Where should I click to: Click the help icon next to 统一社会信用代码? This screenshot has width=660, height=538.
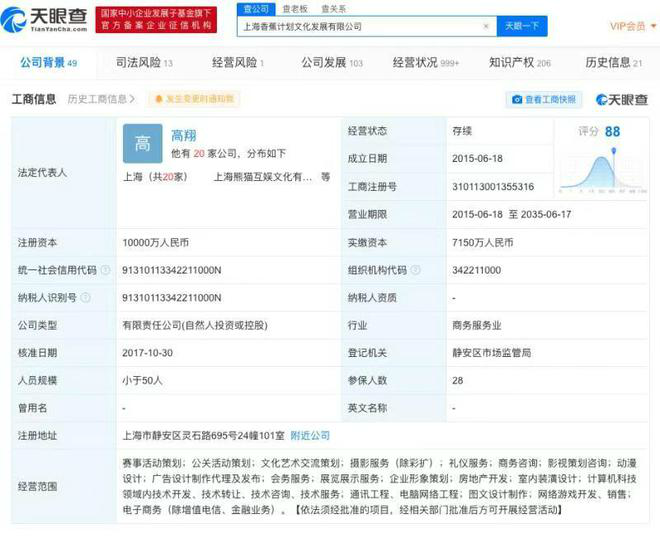pos(106,270)
